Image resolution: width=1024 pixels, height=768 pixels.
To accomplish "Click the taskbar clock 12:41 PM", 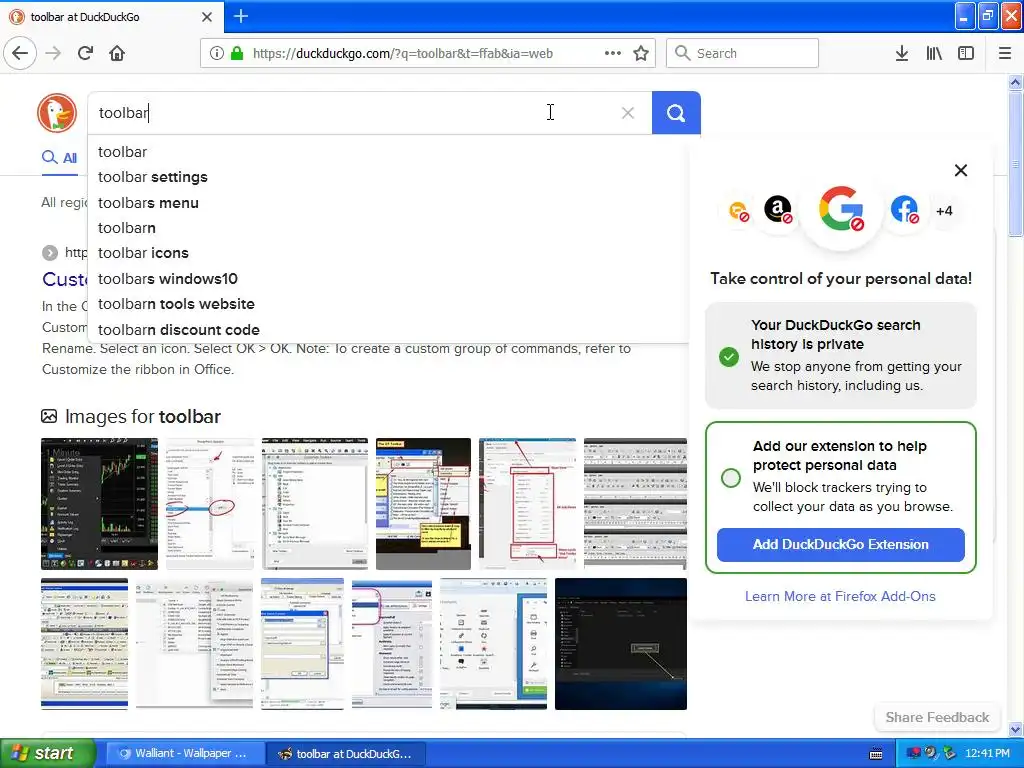I will point(987,754).
